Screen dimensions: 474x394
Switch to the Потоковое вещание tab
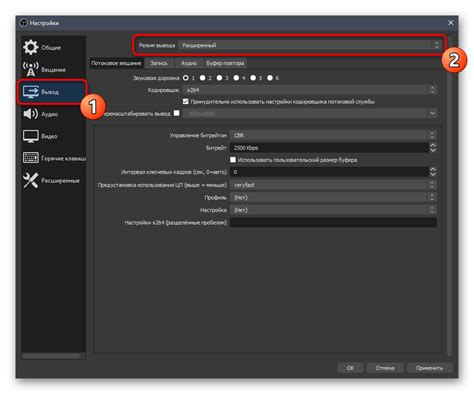point(116,63)
